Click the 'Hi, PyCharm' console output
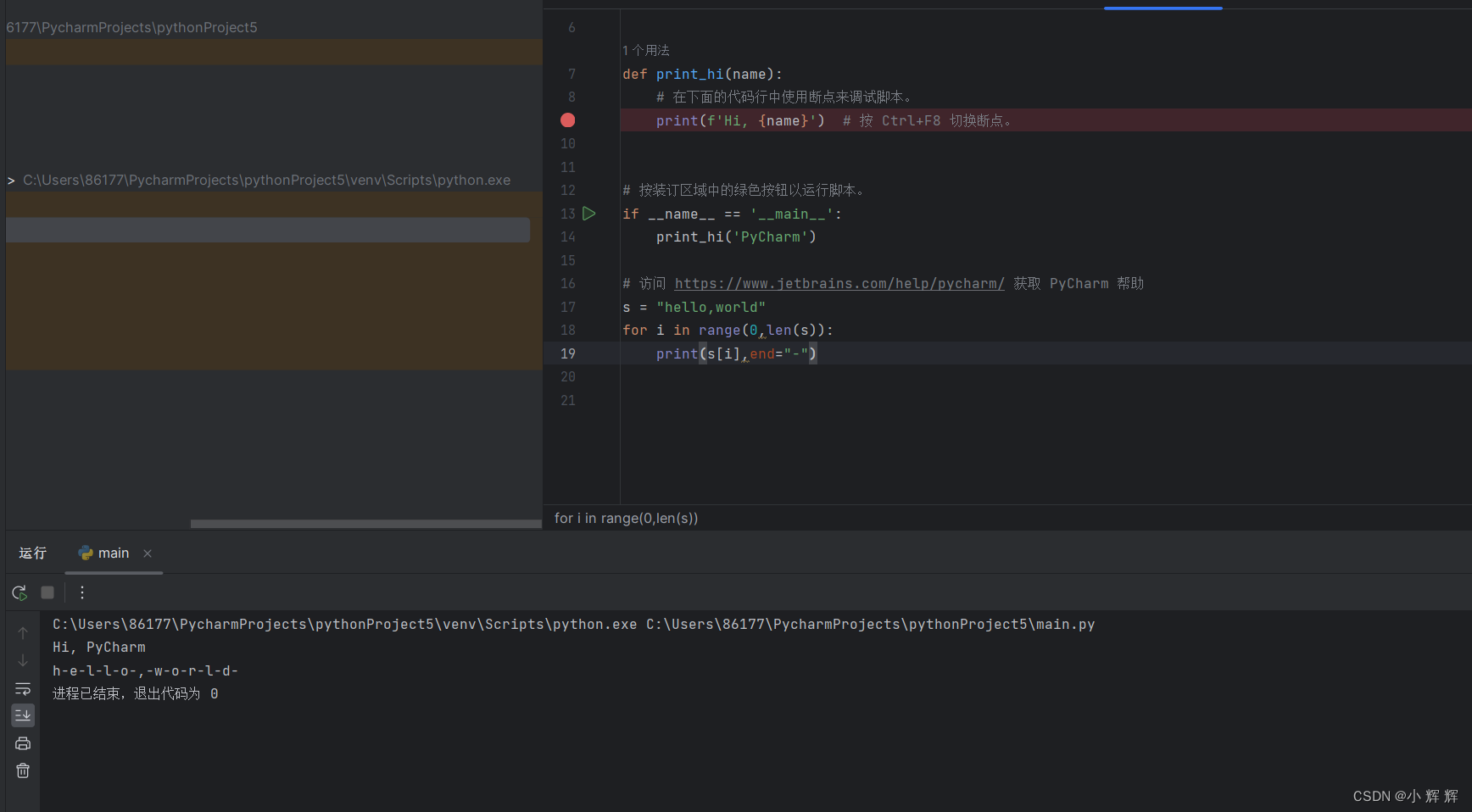Image resolution: width=1472 pixels, height=812 pixels. (99, 648)
